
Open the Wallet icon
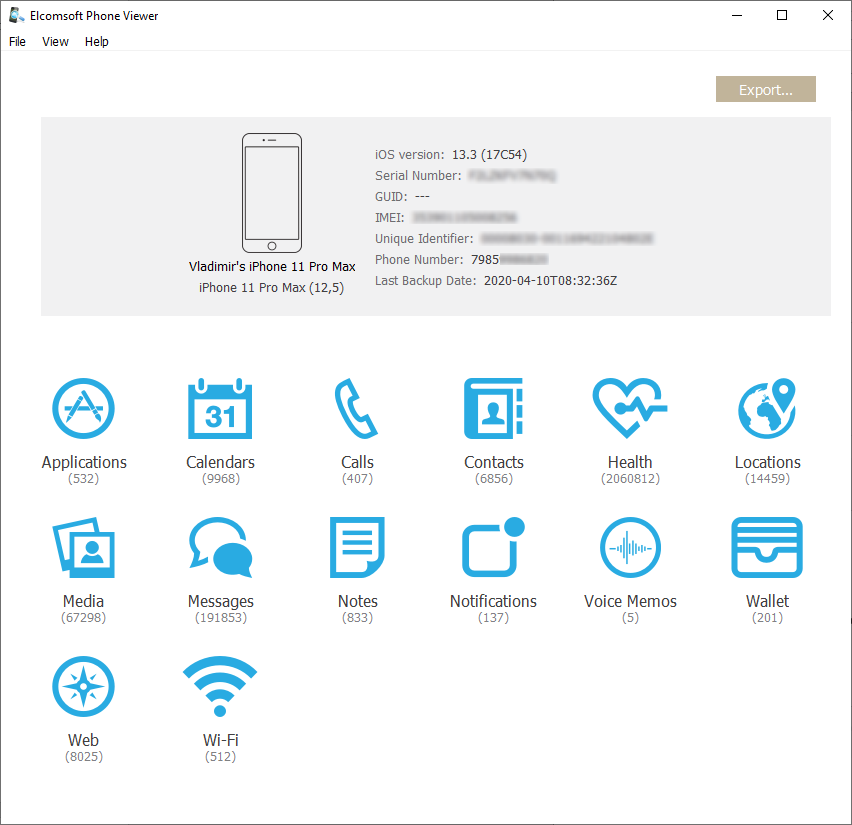(767, 548)
